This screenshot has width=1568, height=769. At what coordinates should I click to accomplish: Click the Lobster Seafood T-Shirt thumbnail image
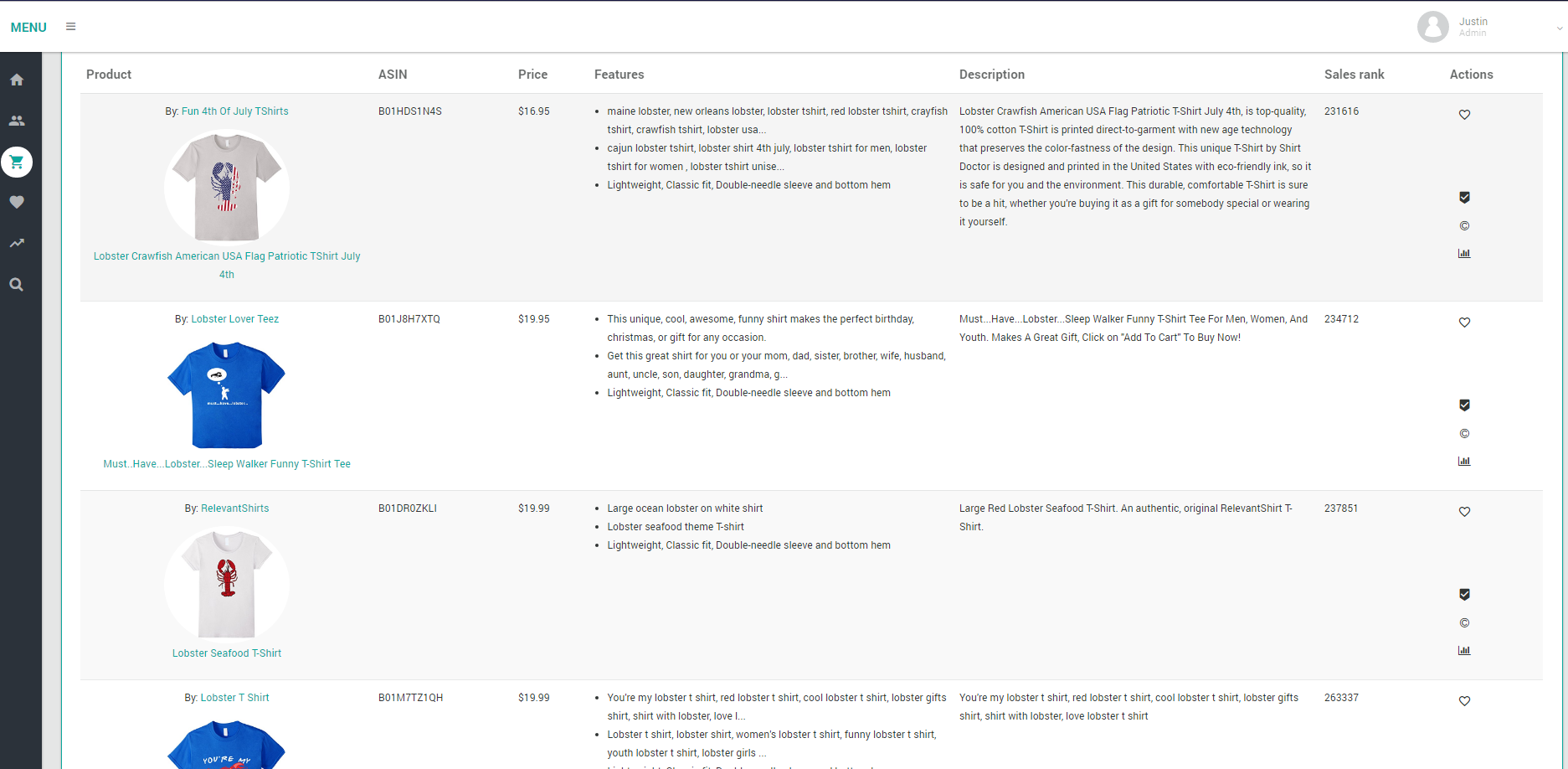pyautogui.click(x=226, y=584)
